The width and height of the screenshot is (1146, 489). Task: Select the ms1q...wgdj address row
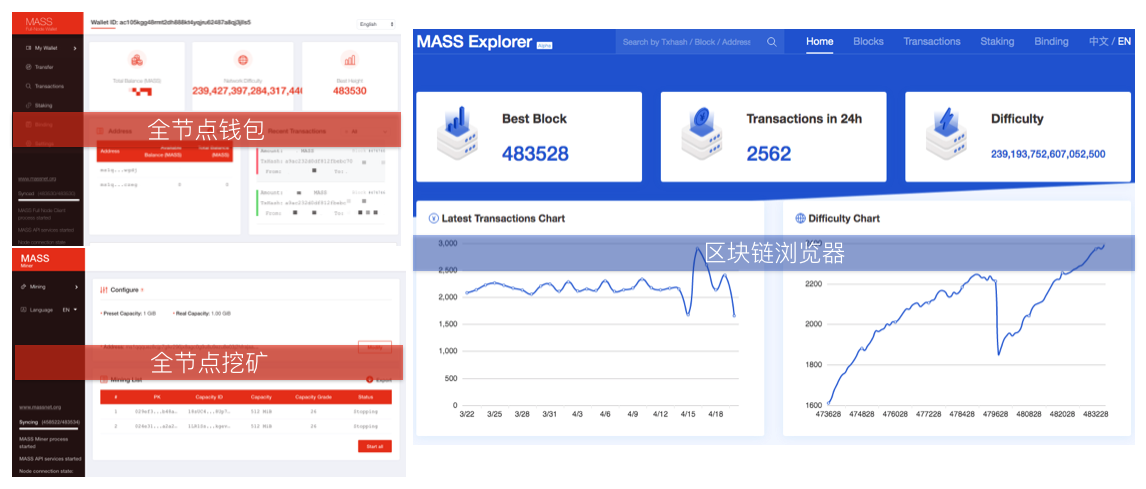click(x=165, y=170)
